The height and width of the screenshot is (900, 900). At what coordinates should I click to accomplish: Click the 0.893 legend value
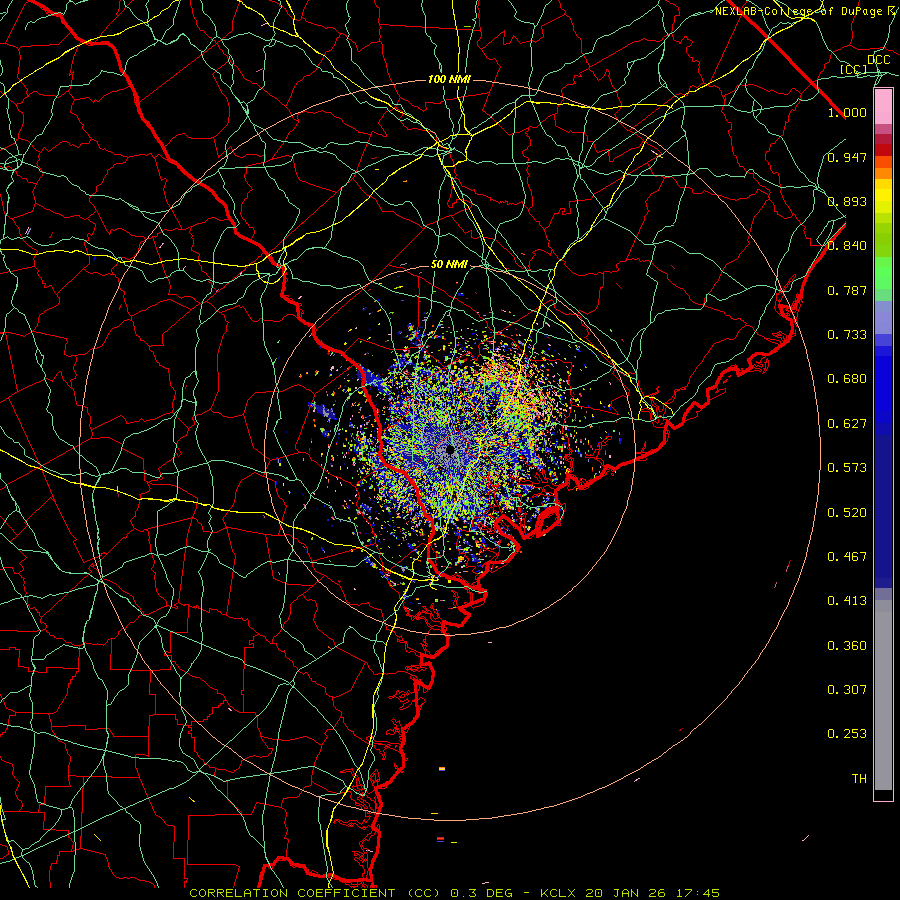pos(847,201)
